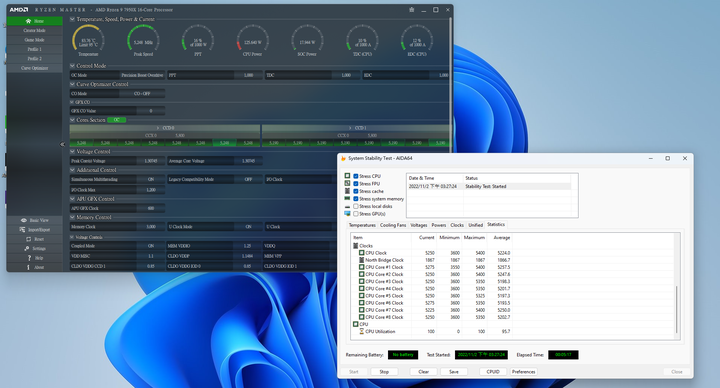The width and height of the screenshot is (720, 388).
Task: Click the chip icon of North Bridge Clock row
Action: point(362,260)
